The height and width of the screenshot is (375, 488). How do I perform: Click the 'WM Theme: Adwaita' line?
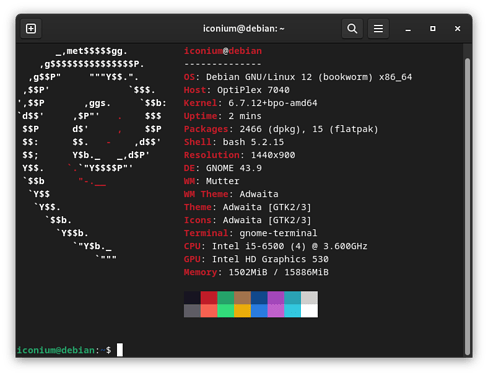231,194
